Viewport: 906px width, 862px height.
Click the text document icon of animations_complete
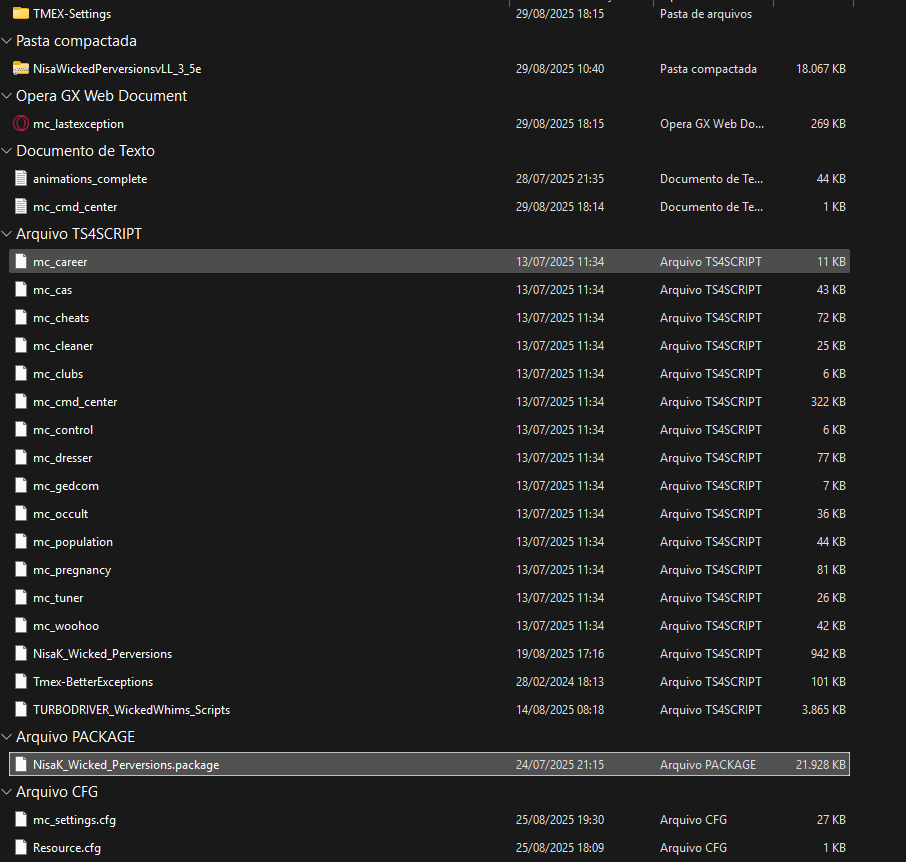(21, 179)
